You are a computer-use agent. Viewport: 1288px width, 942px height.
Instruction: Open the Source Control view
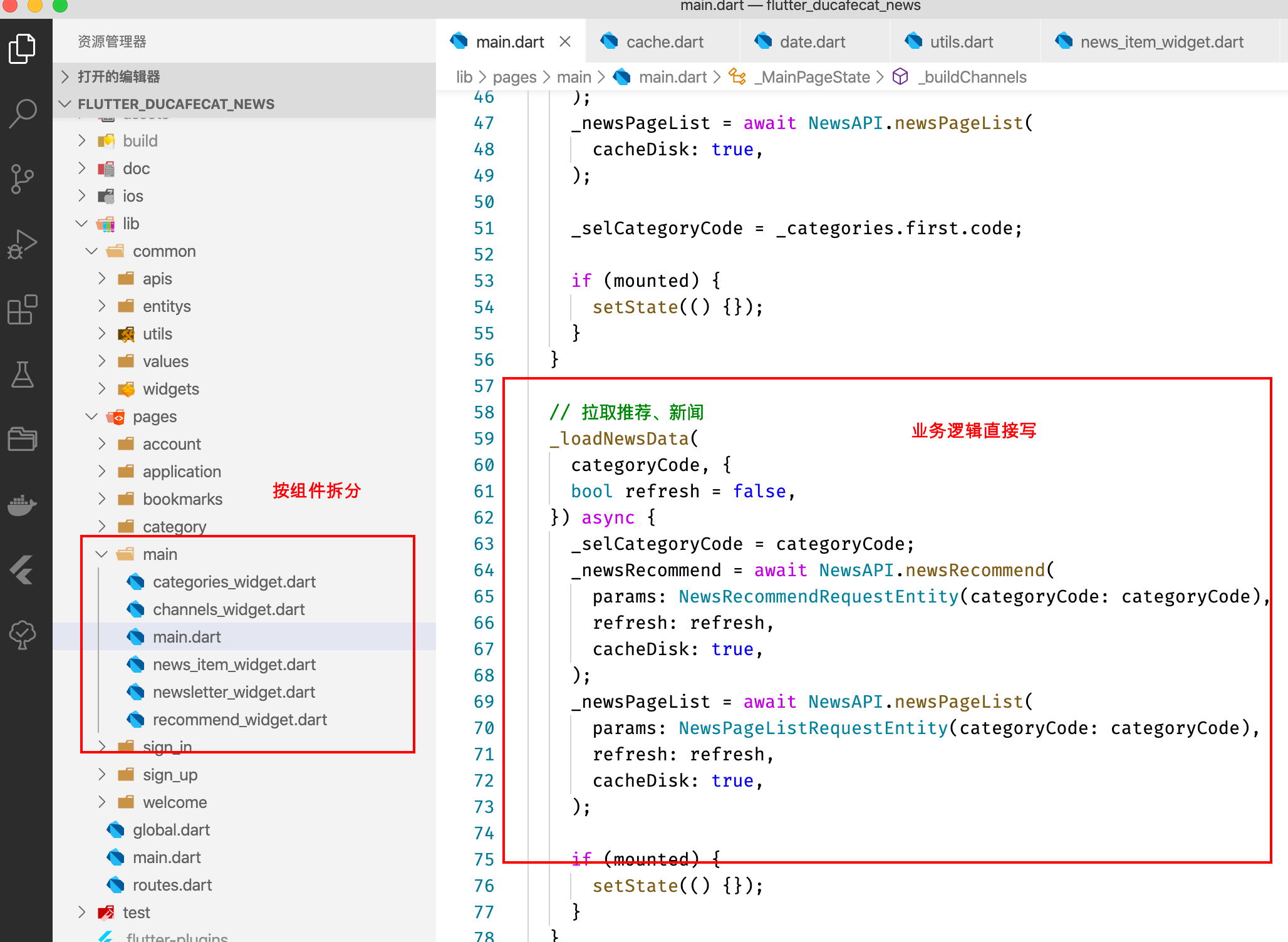coord(23,179)
